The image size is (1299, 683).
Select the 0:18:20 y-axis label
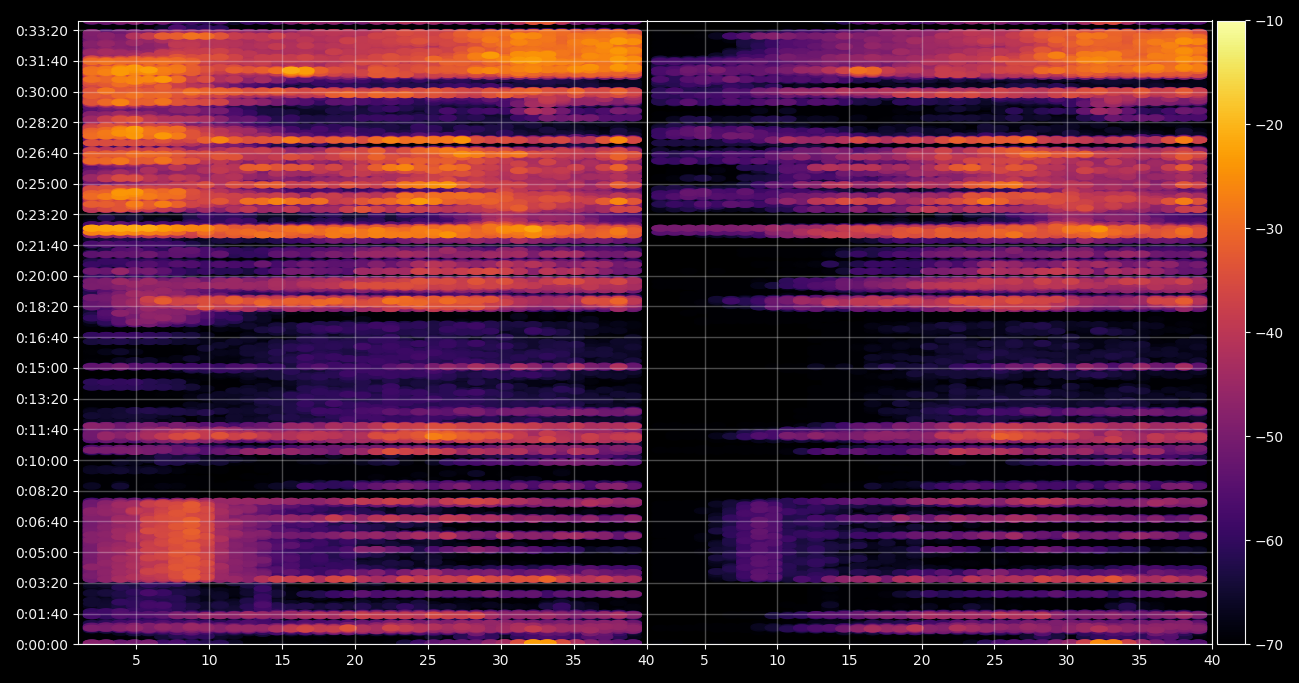tap(42, 307)
